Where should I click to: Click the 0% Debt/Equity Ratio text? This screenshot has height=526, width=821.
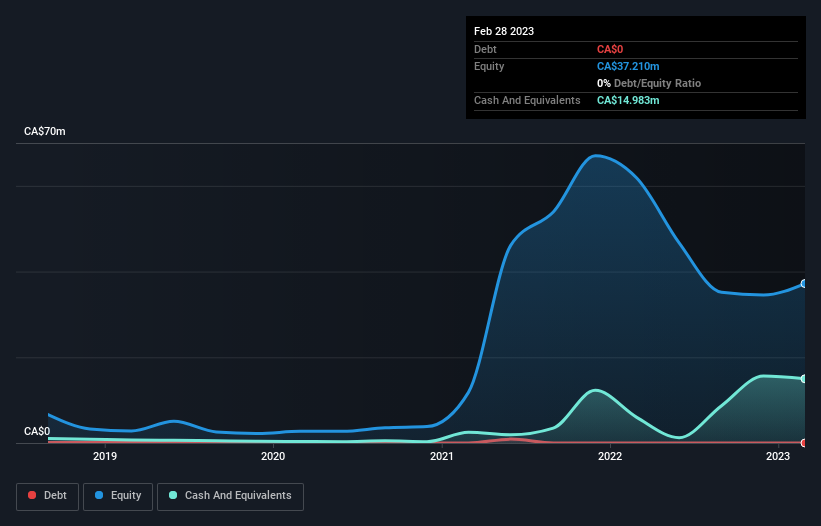(649, 83)
